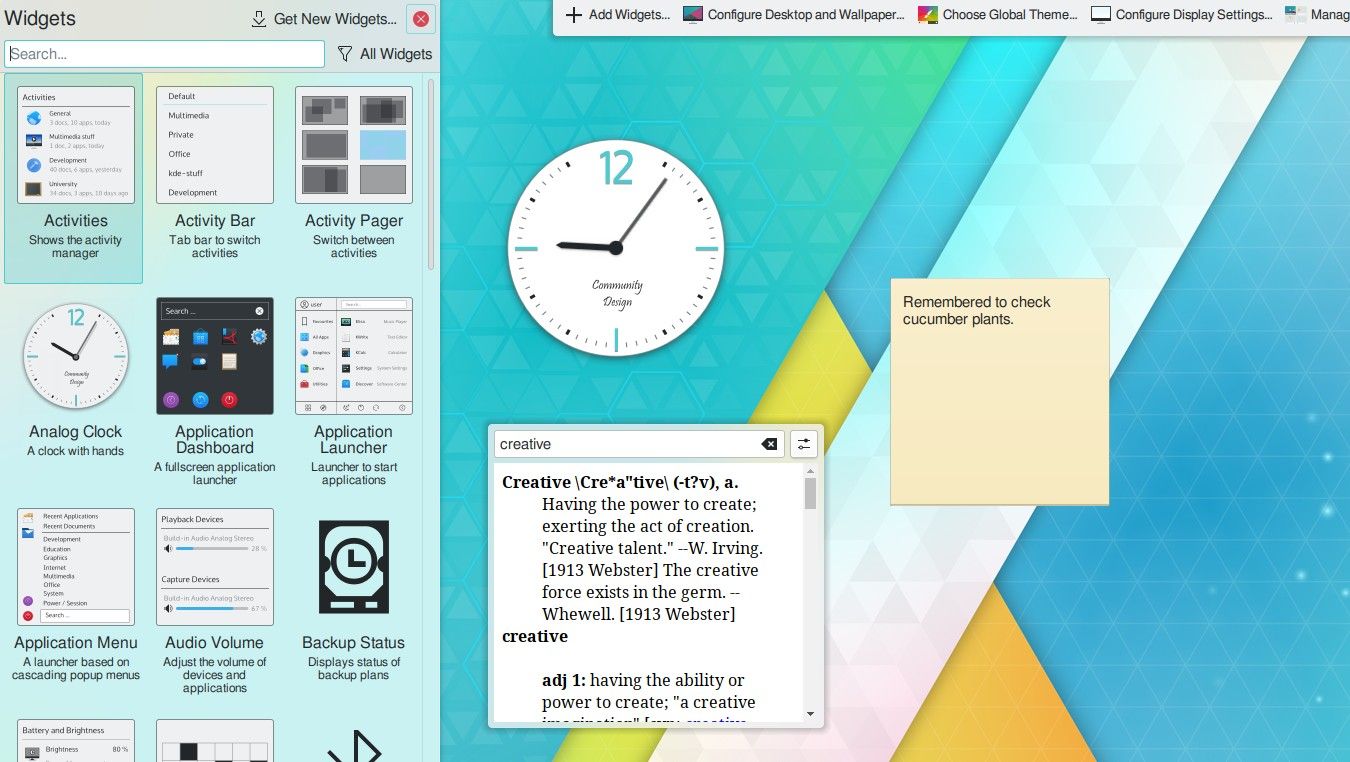This screenshot has width=1350, height=762.
Task: Click the dictionary scrollbar up arrow
Action: click(810, 471)
